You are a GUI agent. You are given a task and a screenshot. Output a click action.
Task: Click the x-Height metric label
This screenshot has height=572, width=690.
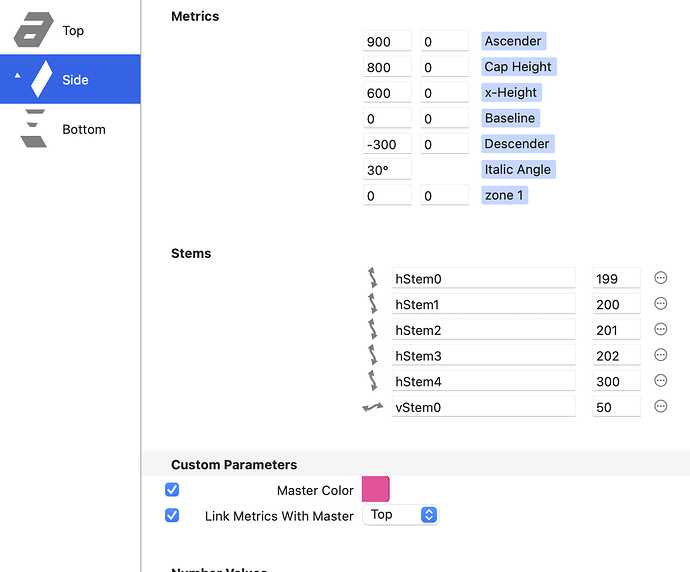pos(511,93)
